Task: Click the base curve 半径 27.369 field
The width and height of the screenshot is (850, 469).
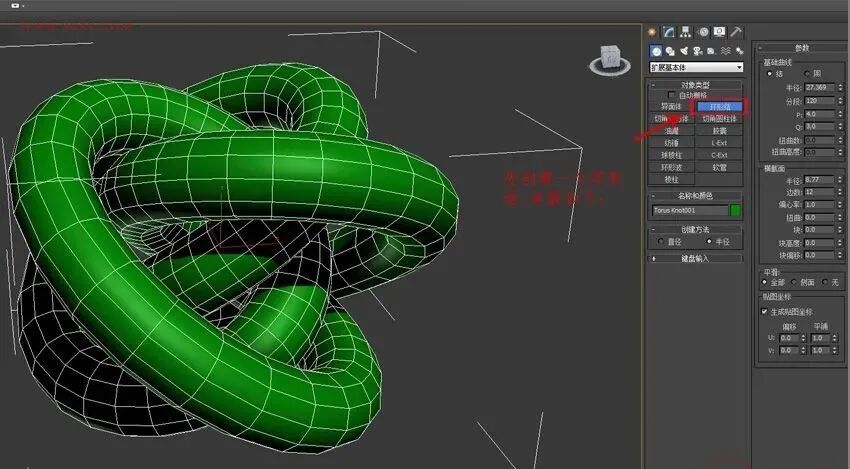Action: [820, 88]
